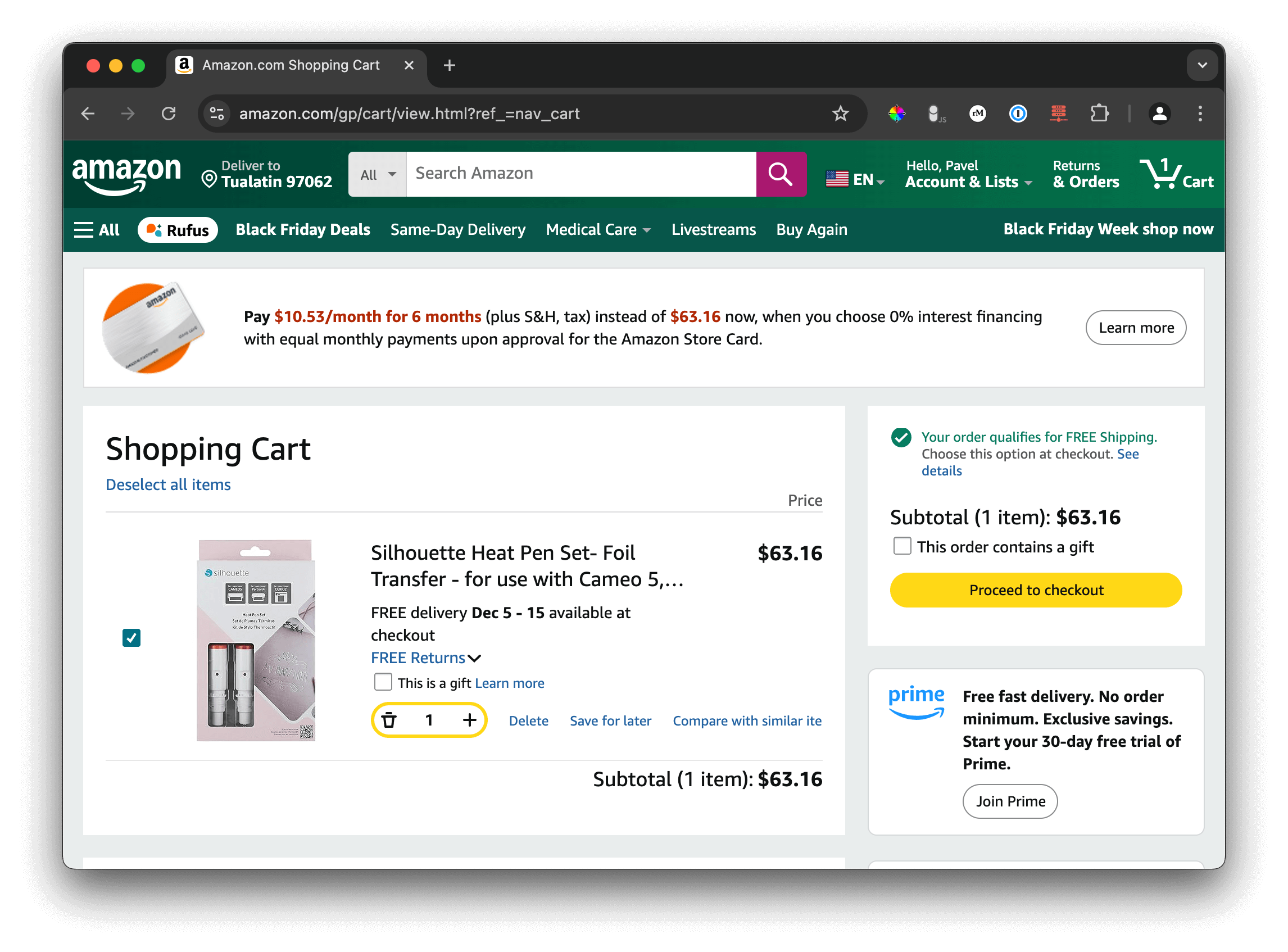The height and width of the screenshot is (952, 1288).
Task: Delete the item via Delete link
Action: [528, 720]
